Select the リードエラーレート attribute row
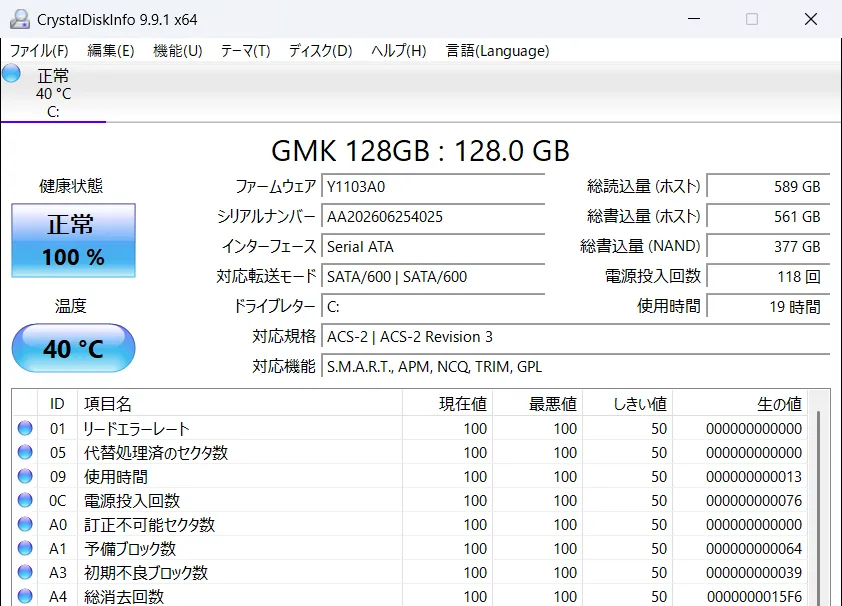The image size is (842, 606). [x=410, y=428]
